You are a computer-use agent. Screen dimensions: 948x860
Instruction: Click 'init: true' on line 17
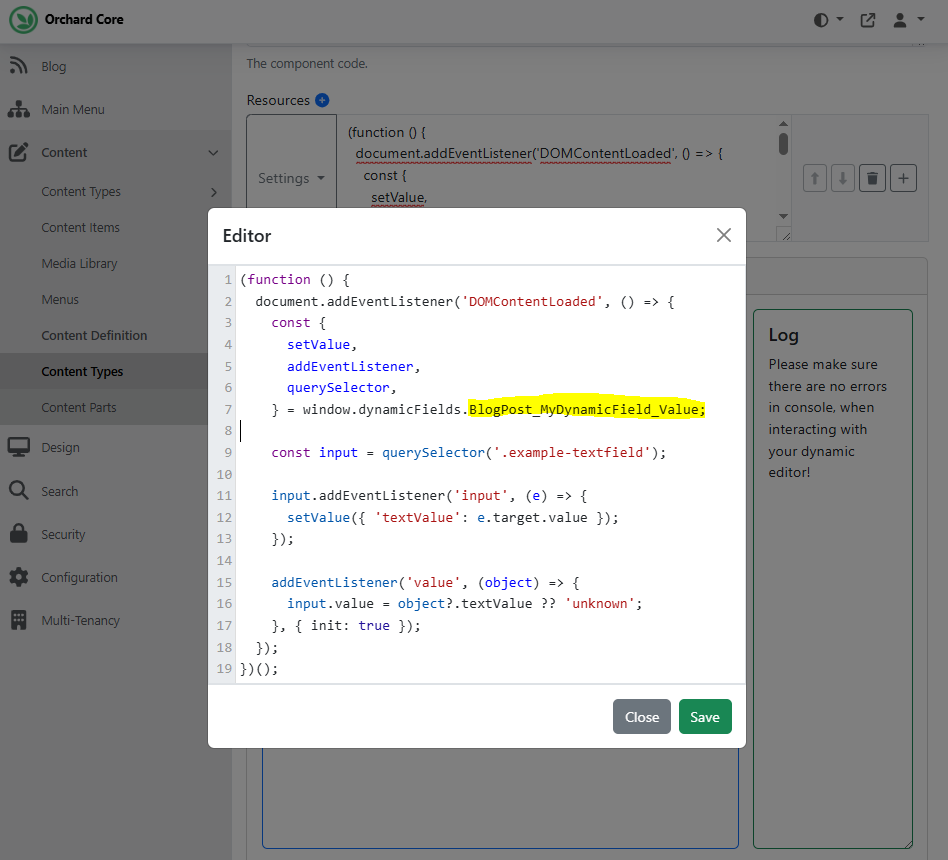pyautogui.click(x=350, y=625)
